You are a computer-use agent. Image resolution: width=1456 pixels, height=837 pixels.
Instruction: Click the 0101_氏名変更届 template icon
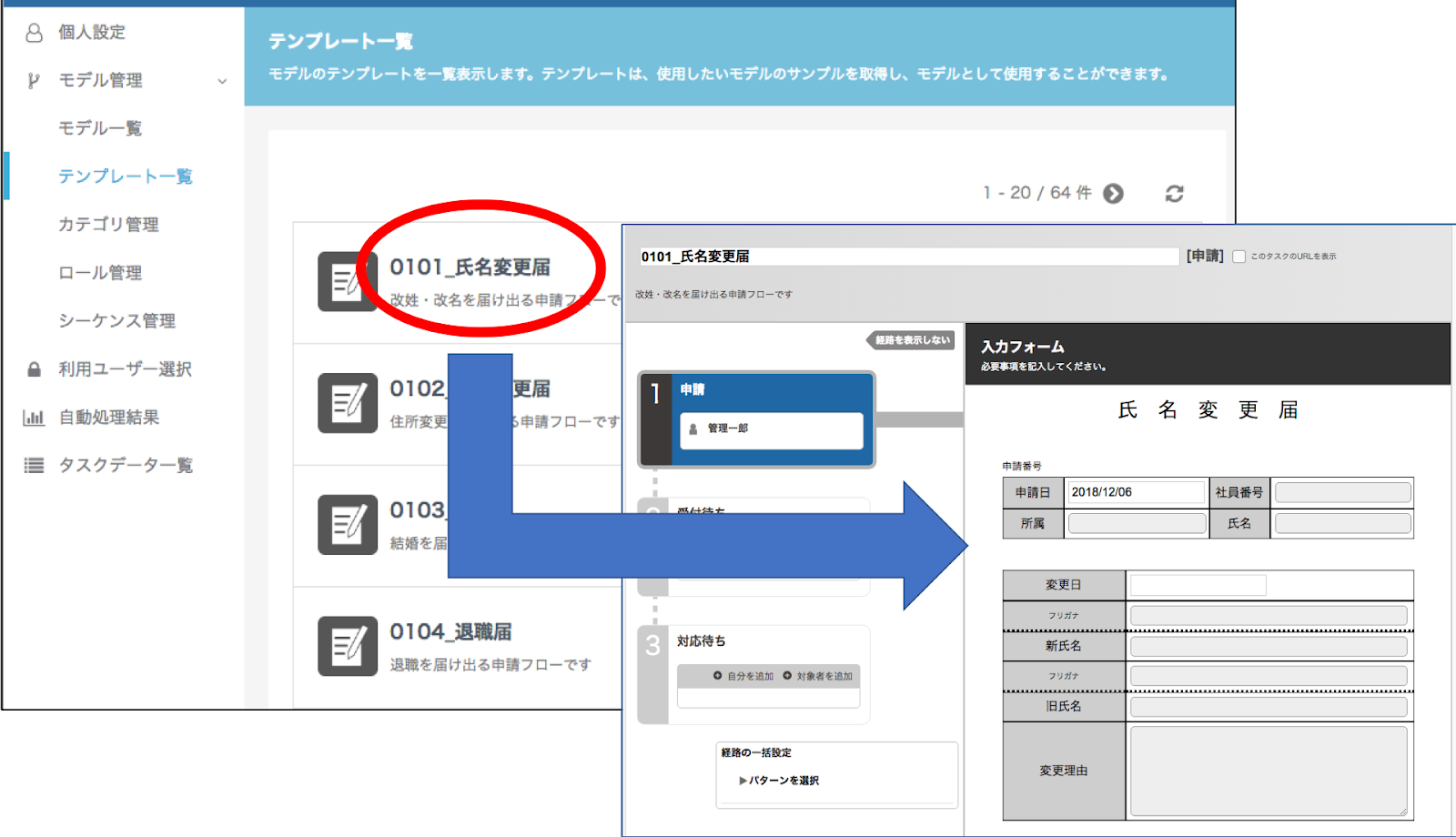[x=347, y=282]
